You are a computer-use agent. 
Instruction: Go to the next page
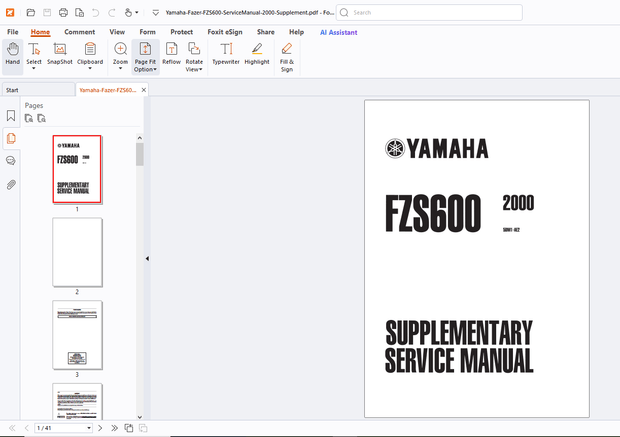pos(100,428)
